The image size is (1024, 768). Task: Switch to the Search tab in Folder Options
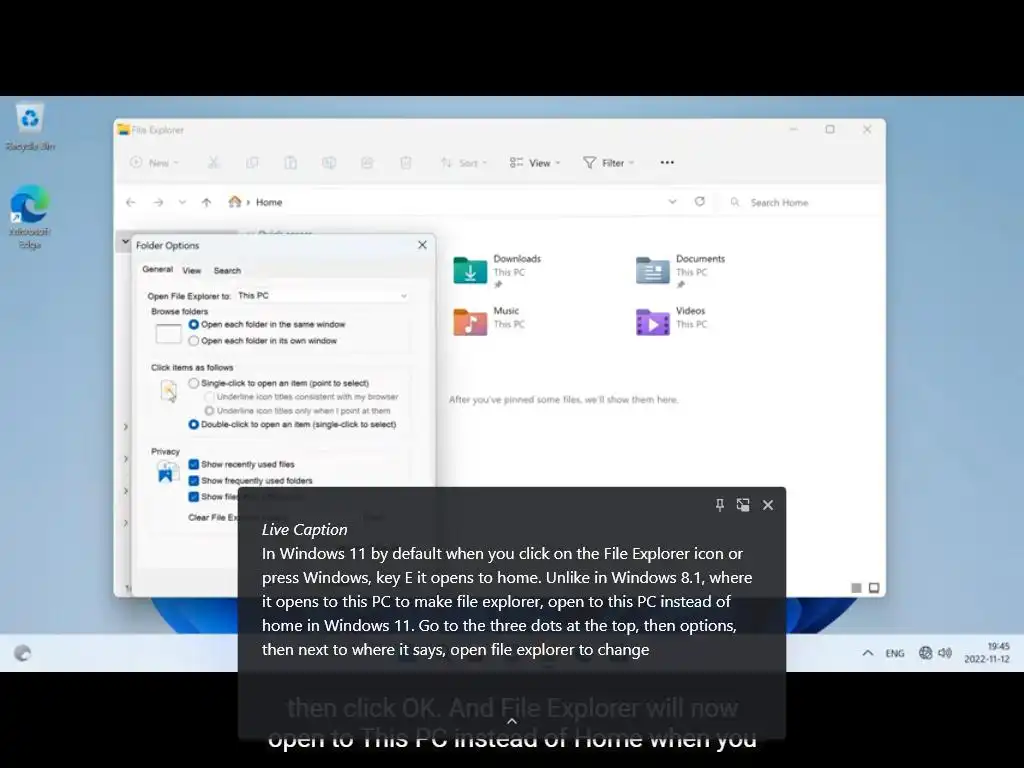pyautogui.click(x=227, y=270)
